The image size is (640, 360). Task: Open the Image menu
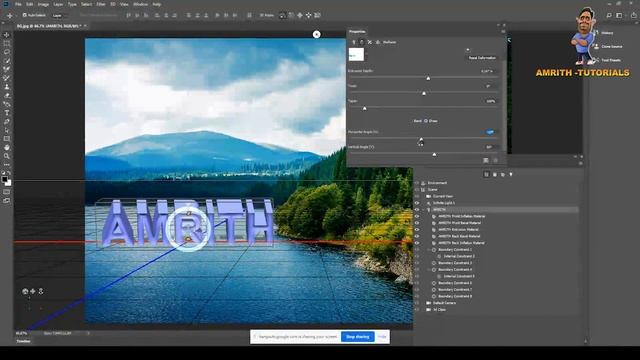click(x=43, y=4)
